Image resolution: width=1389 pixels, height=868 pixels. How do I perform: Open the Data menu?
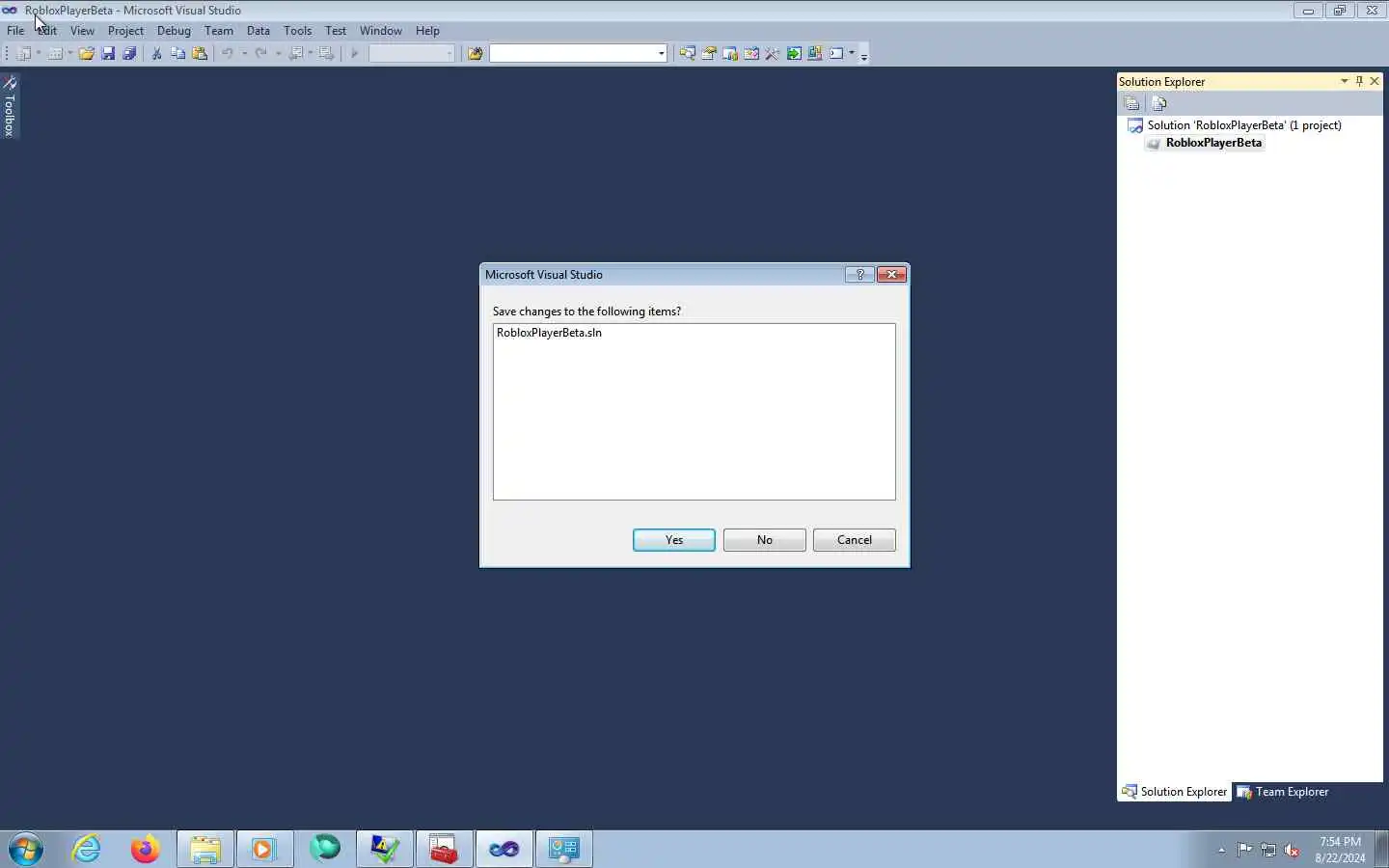259,31
